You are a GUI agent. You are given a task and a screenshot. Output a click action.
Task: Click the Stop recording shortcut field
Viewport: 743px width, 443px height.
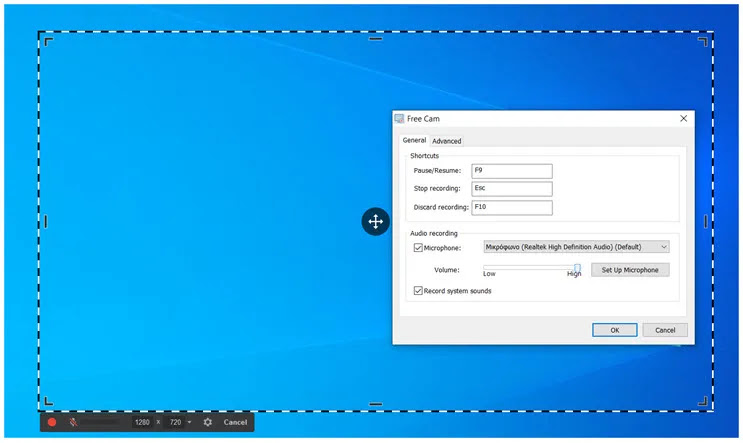pos(512,189)
